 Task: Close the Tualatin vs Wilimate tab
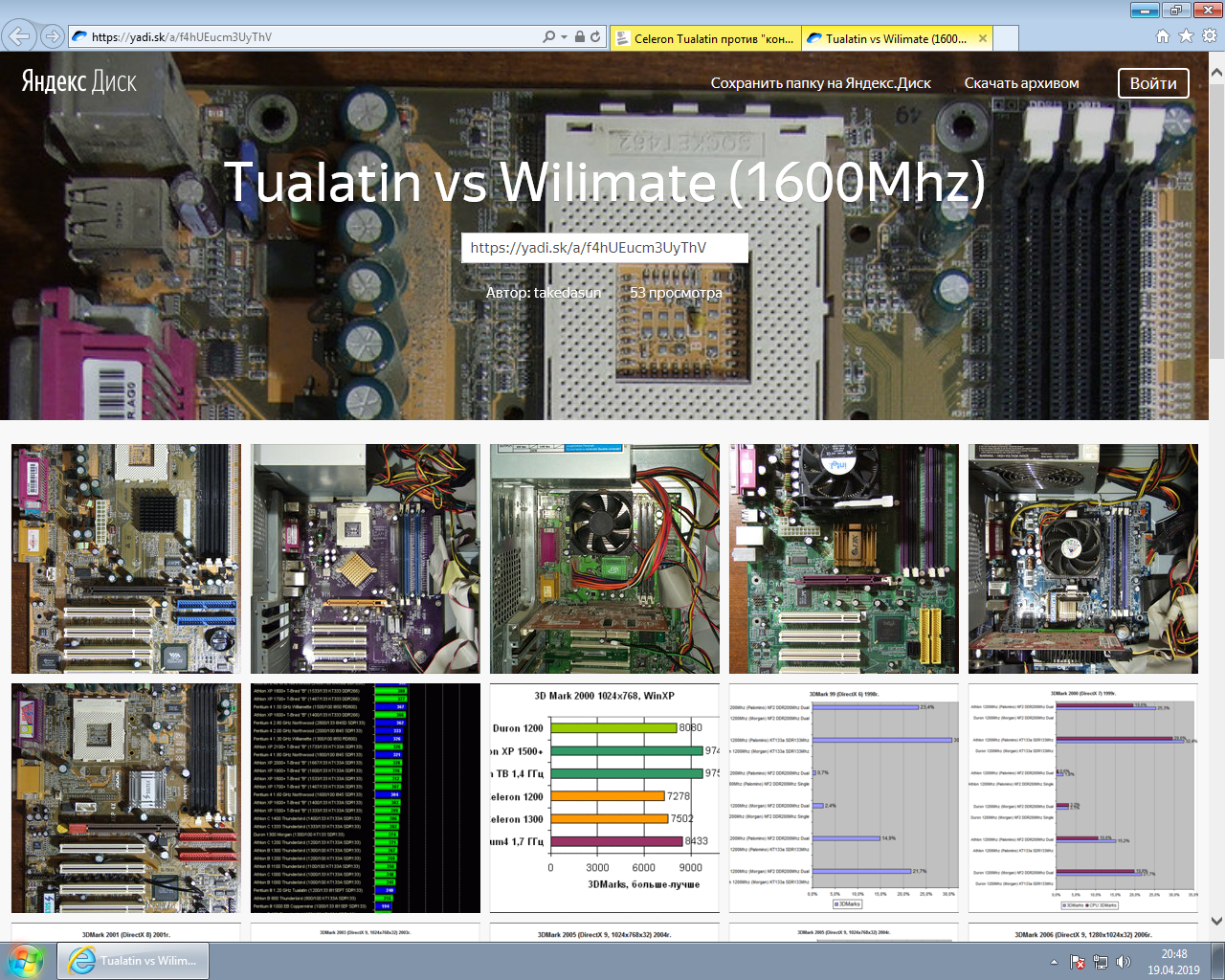[982, 38]
